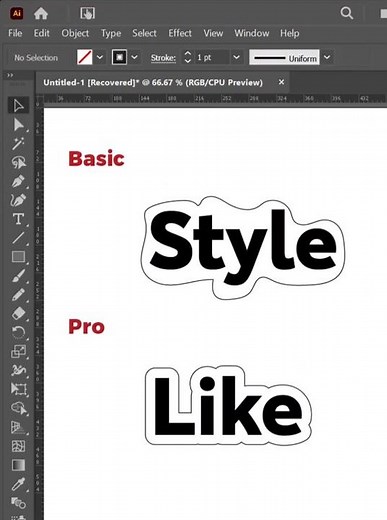The image size is (387, 520).
Task: Adjust the stroke weight stepper arrows
Action: (188, 57)
